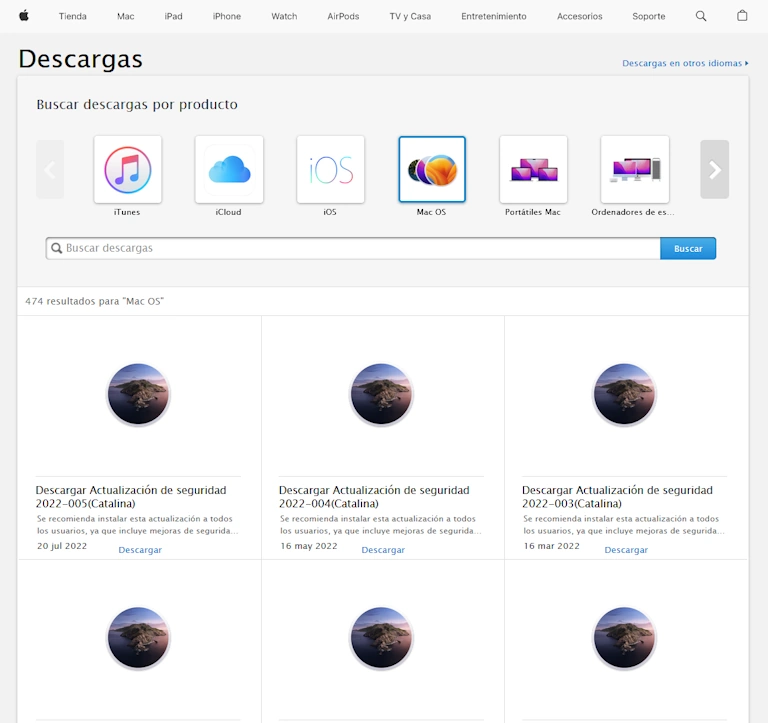
Task: Focus the Buscar descargas search field
Action: click(353, 248)
